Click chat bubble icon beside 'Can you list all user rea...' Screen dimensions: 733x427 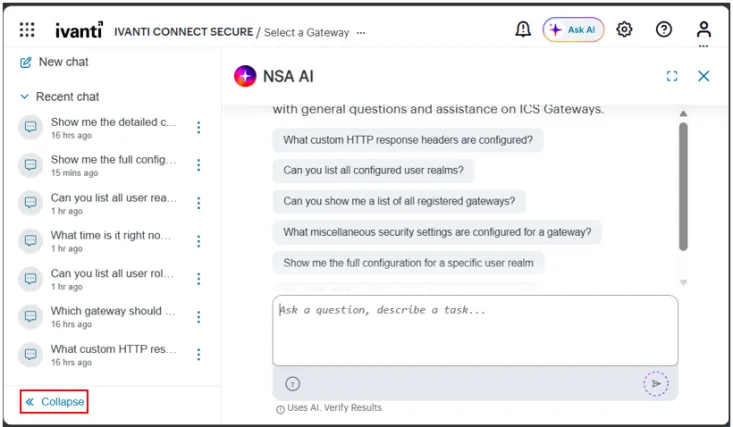[x=30, y=203]
